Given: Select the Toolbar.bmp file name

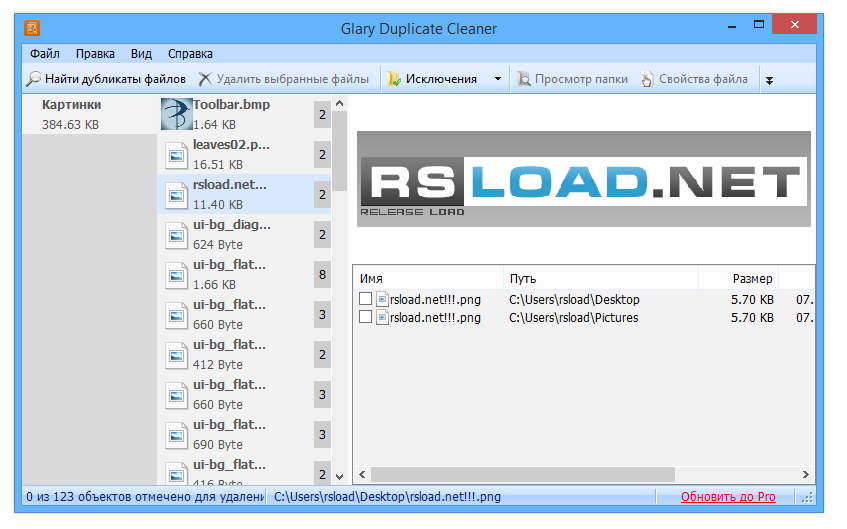Looking at the screenshot, I should (232, 105).
